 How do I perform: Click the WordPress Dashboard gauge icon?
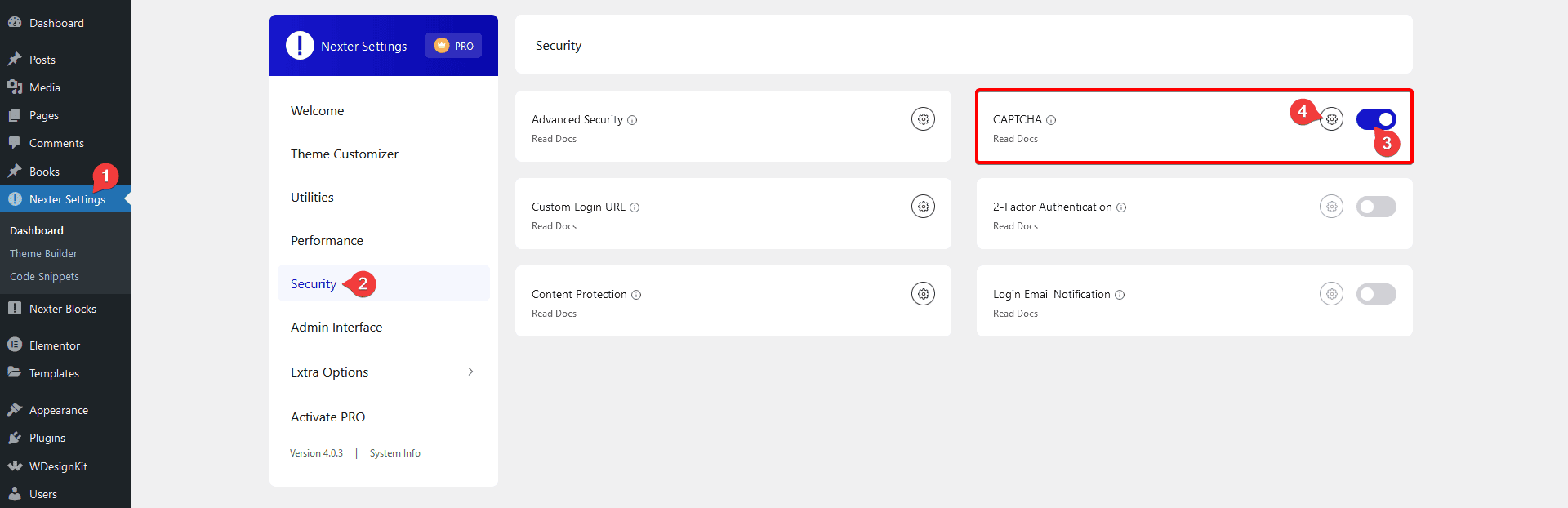click(x=15, y=22)
